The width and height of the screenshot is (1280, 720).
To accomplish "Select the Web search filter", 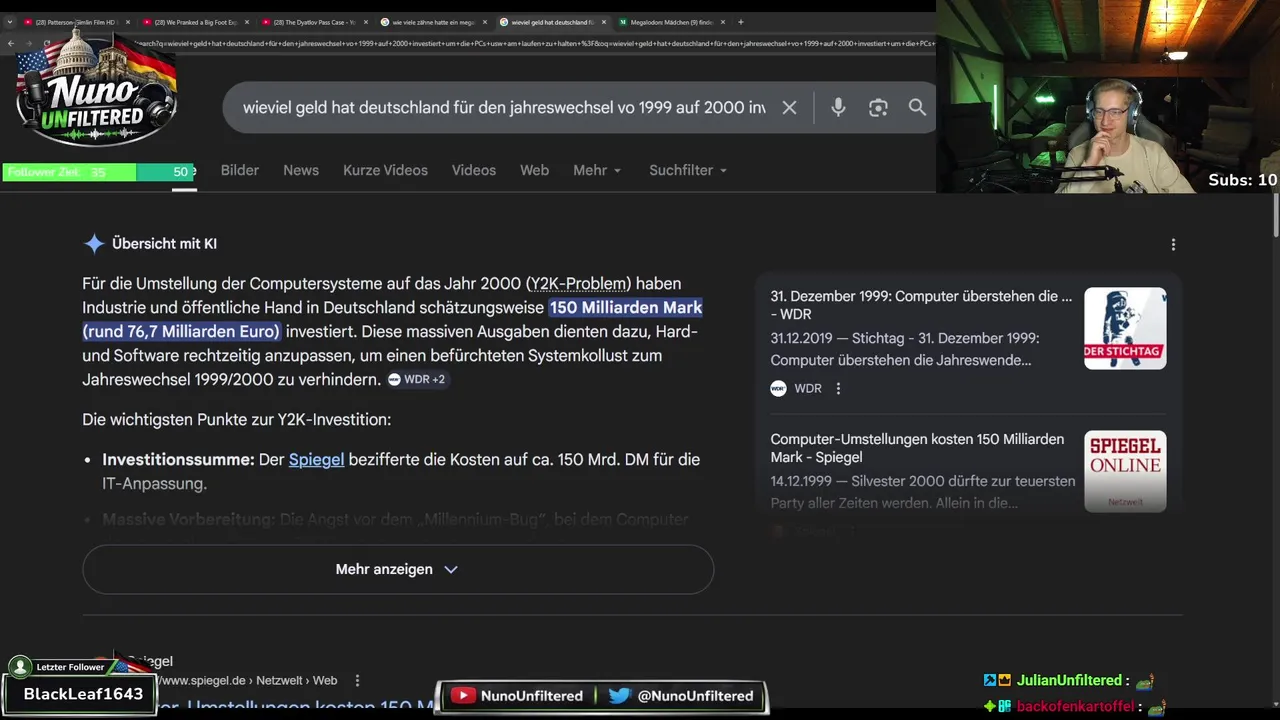I will [534, 170].
